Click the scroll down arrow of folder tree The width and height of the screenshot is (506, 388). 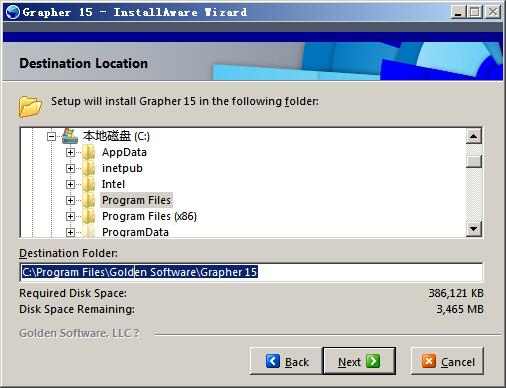(474, 229)
